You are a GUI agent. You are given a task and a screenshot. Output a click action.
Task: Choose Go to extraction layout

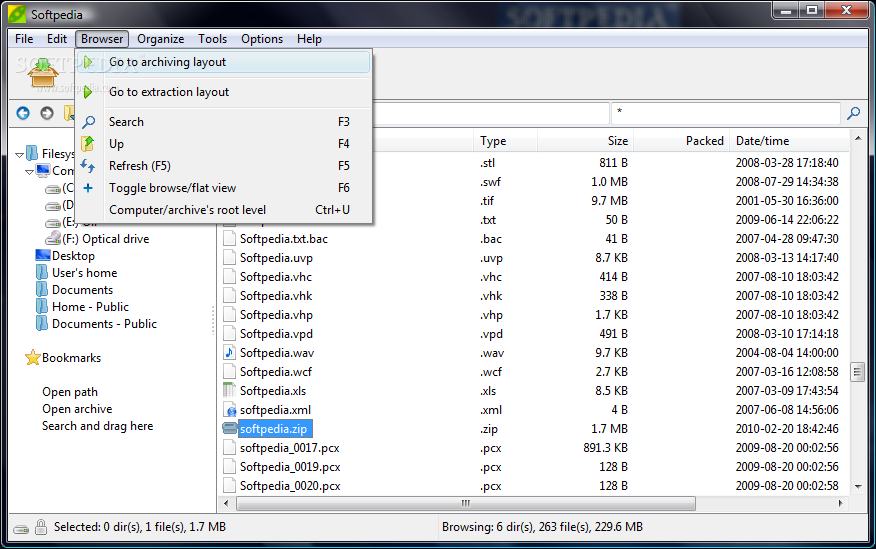pos(223,92)
